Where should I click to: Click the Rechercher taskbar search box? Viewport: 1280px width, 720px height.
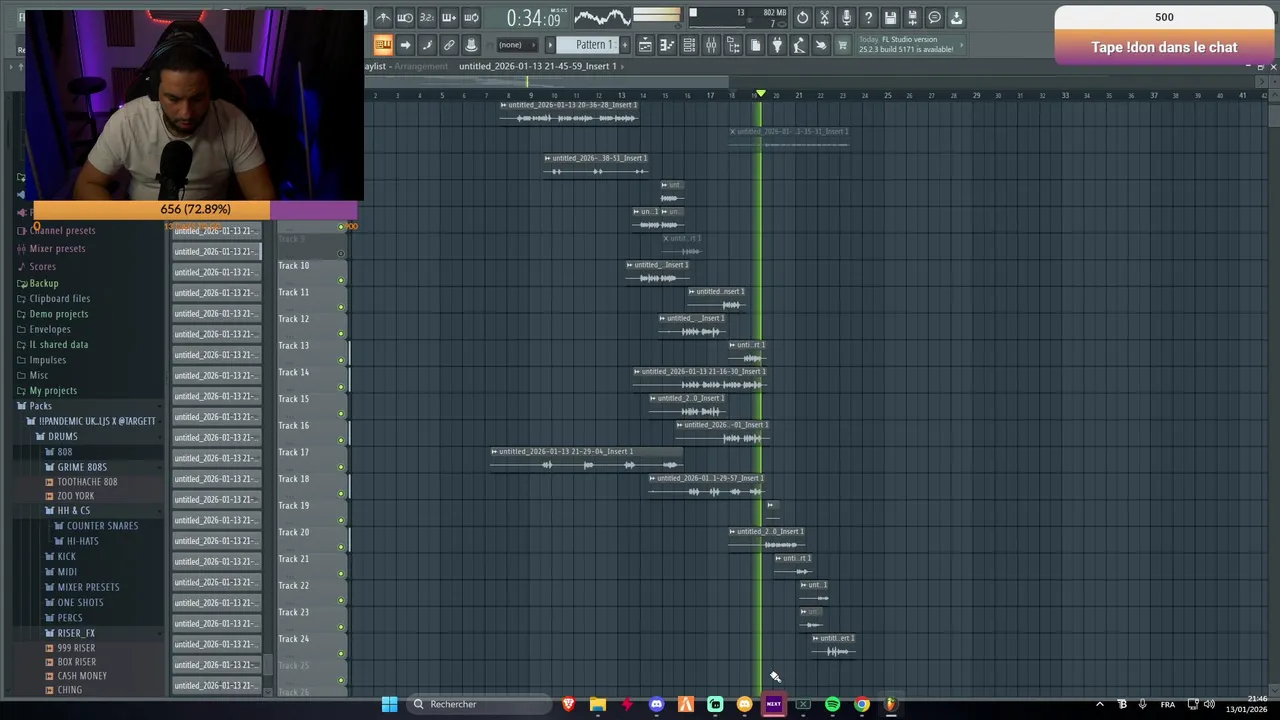[480, 704]
